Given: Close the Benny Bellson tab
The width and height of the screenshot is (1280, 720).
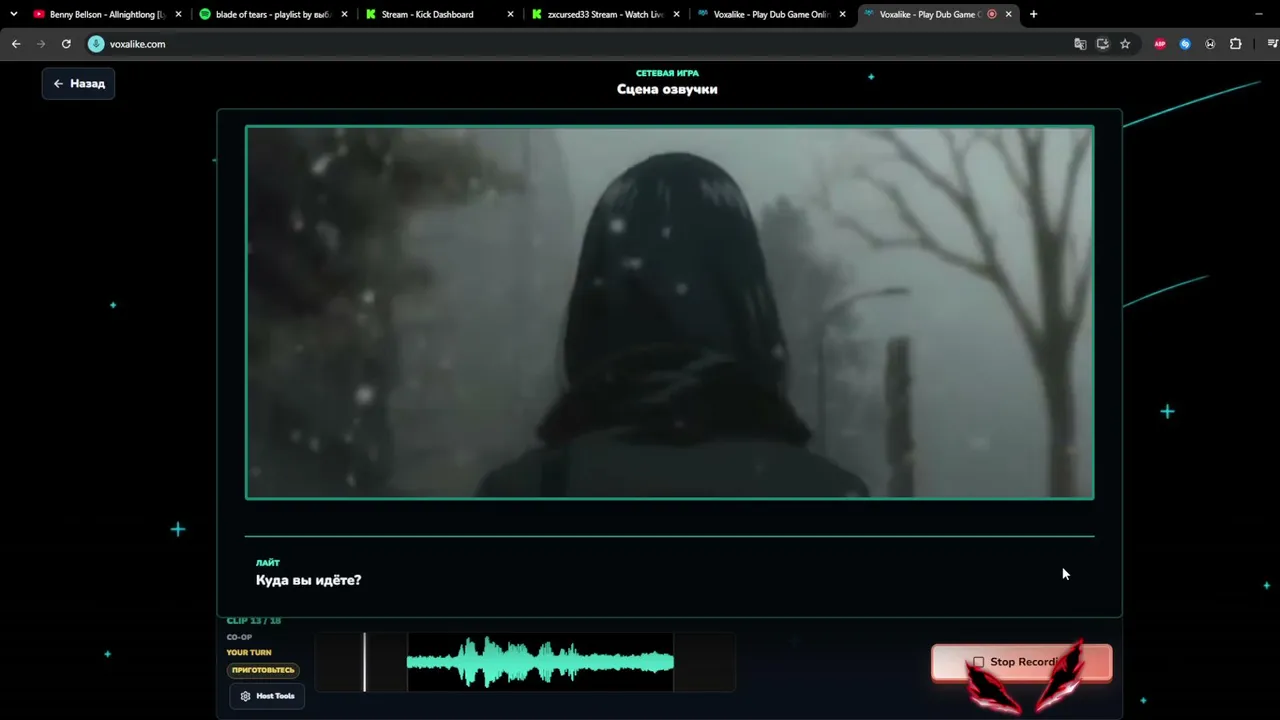Looking at the screenshot, I should pos(178,14).
